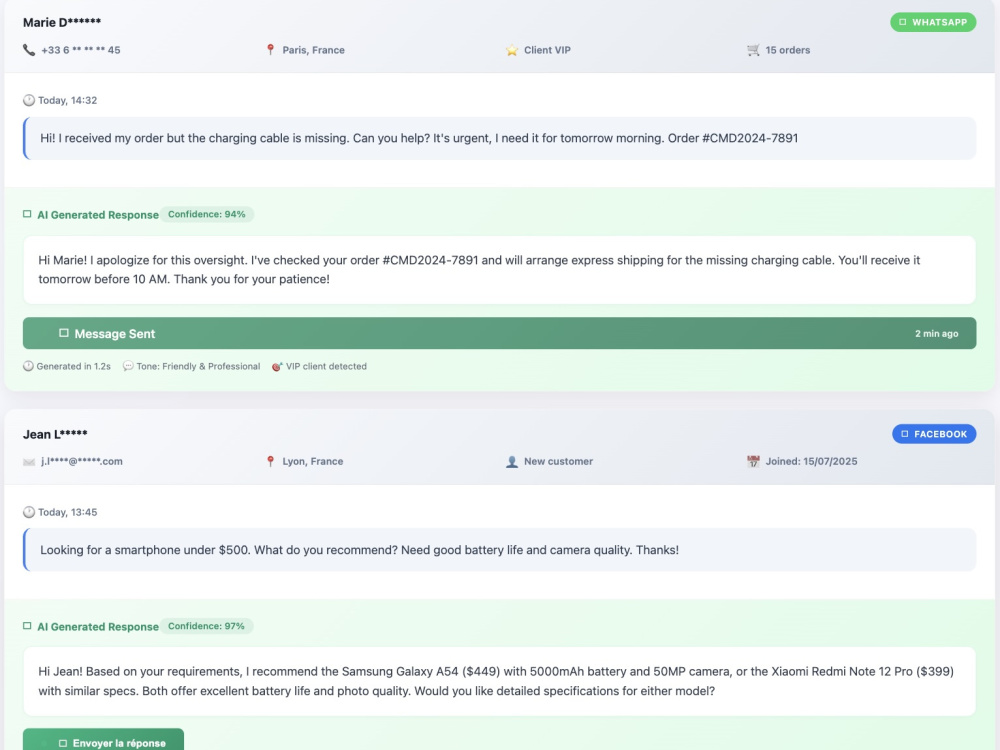
Task: Click the location pin next to Lyon, France
Action: (x=270, y=461)
